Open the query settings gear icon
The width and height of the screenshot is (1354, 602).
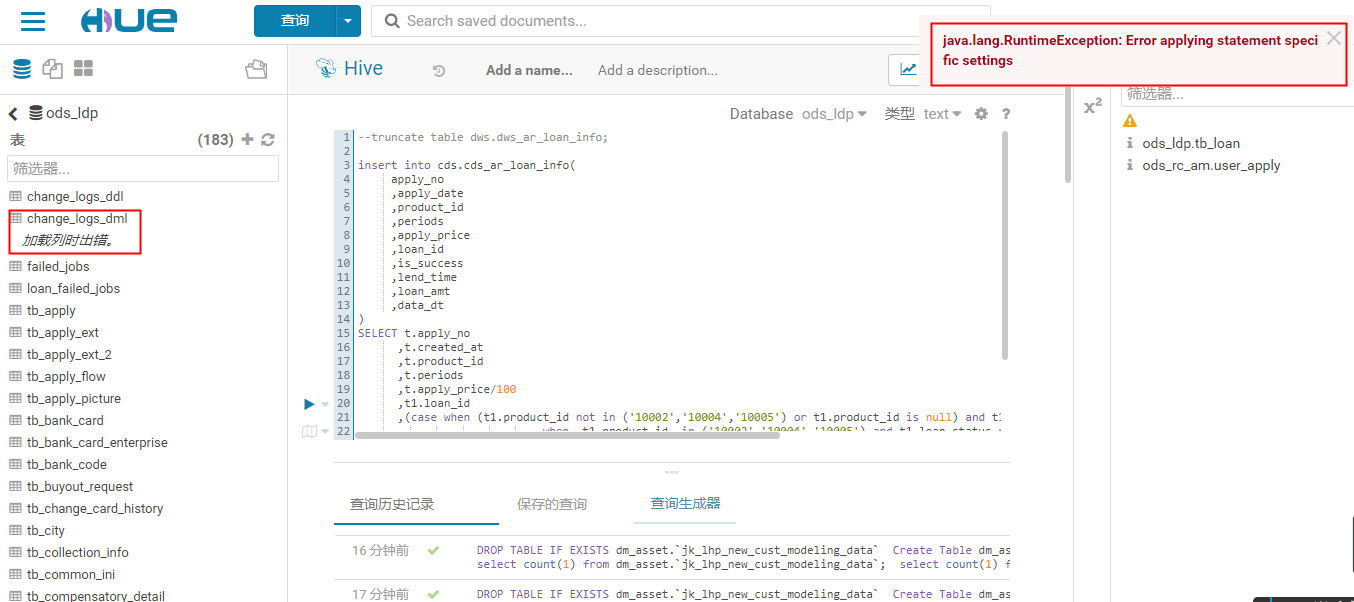coord(982,113)
